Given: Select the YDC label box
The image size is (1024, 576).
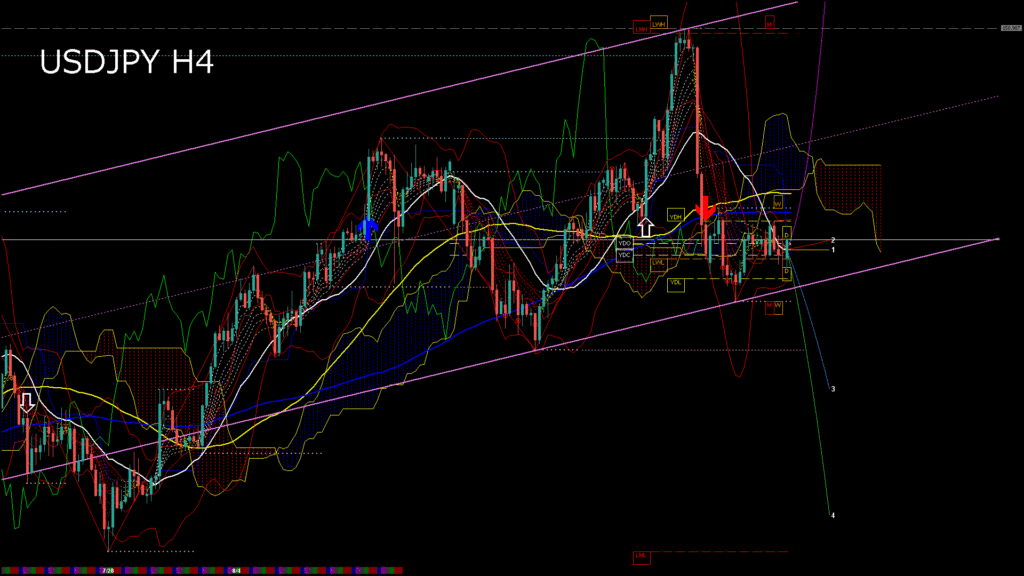Looking at the screenshot, I should (625, 255).
